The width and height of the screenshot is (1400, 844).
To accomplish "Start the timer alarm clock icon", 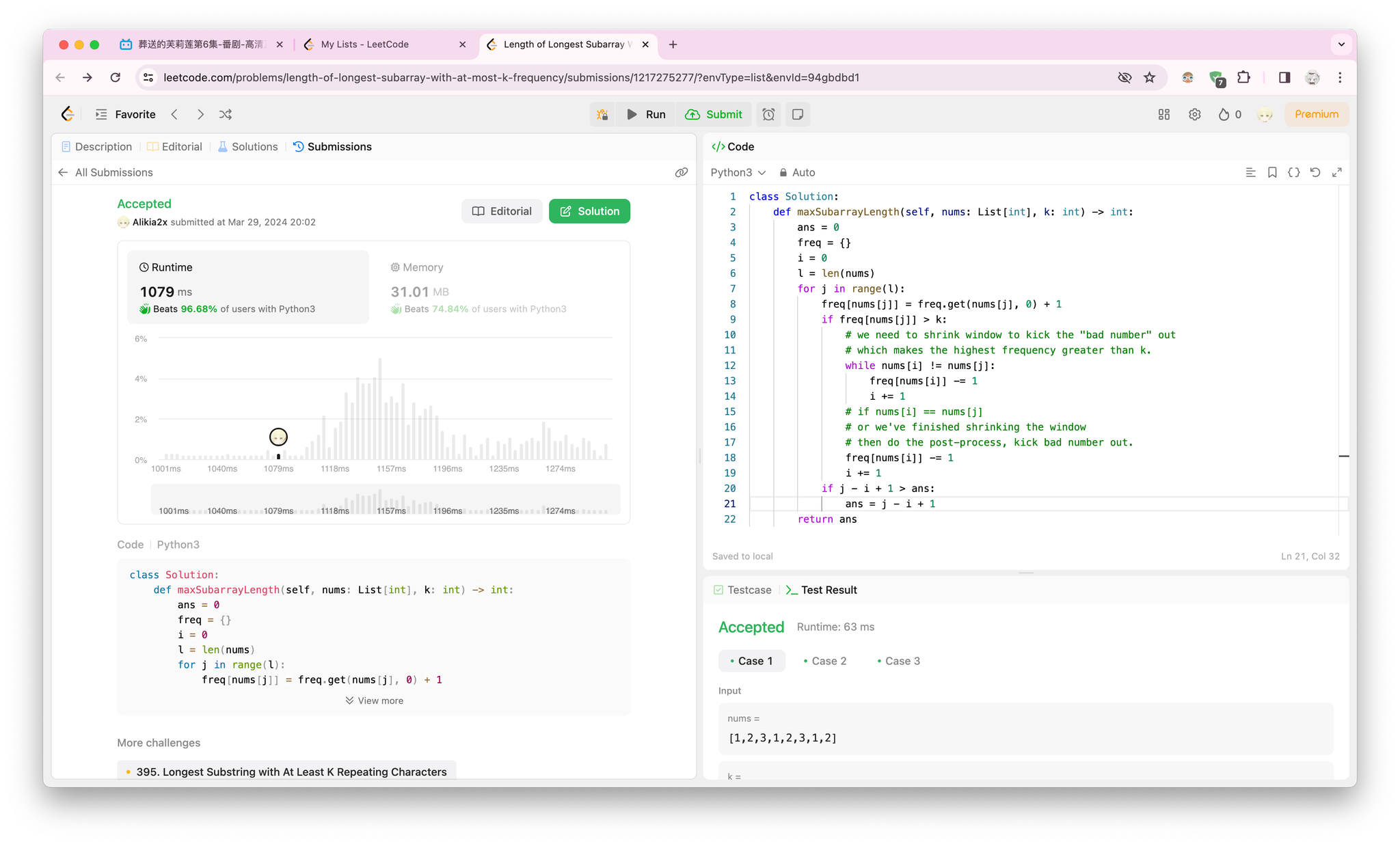I will tap(768, 114).
